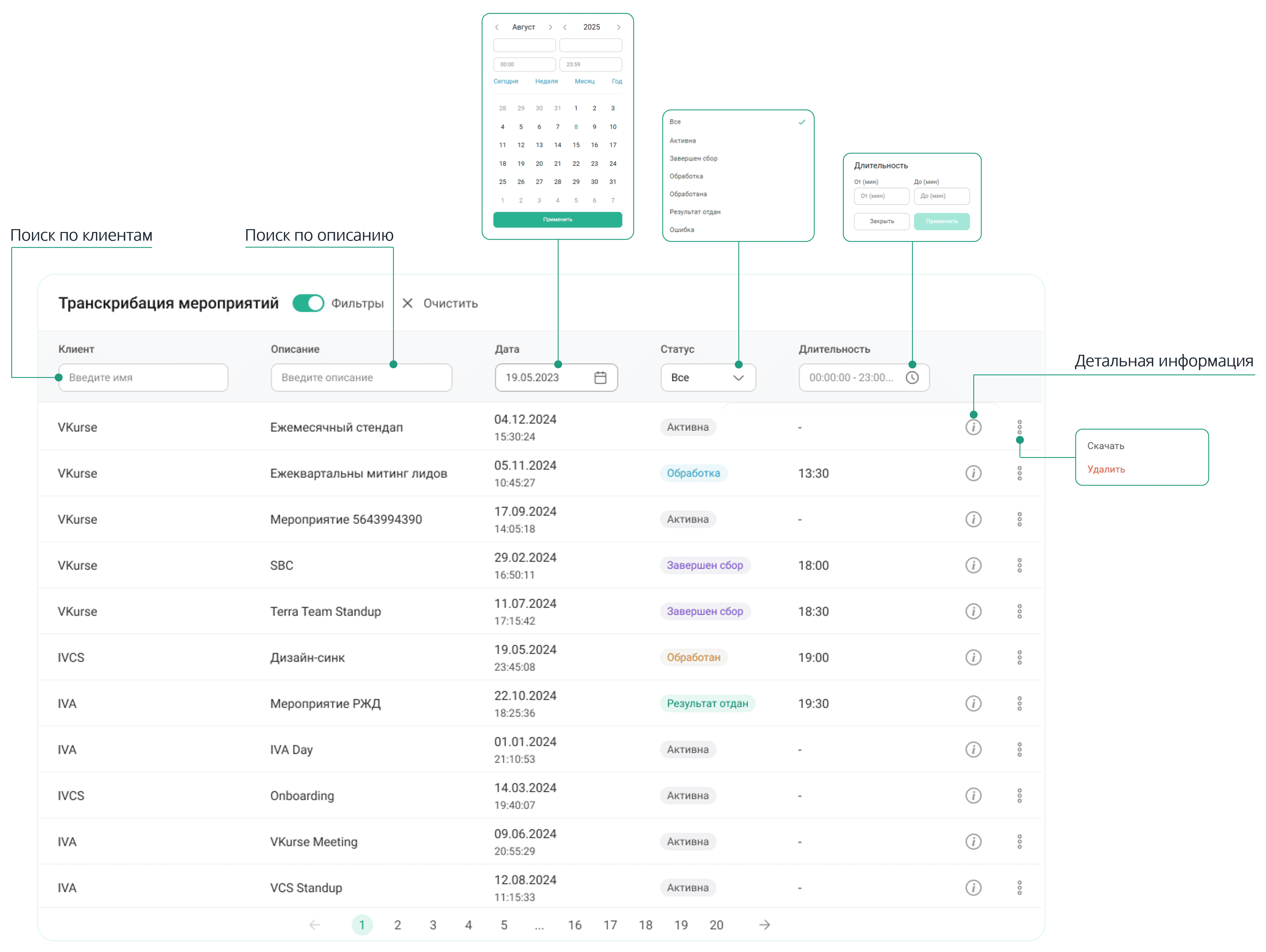Click clock icon in Длительность filter
Viewport: 1266px width, 952px height.
(x=912, y=378)
